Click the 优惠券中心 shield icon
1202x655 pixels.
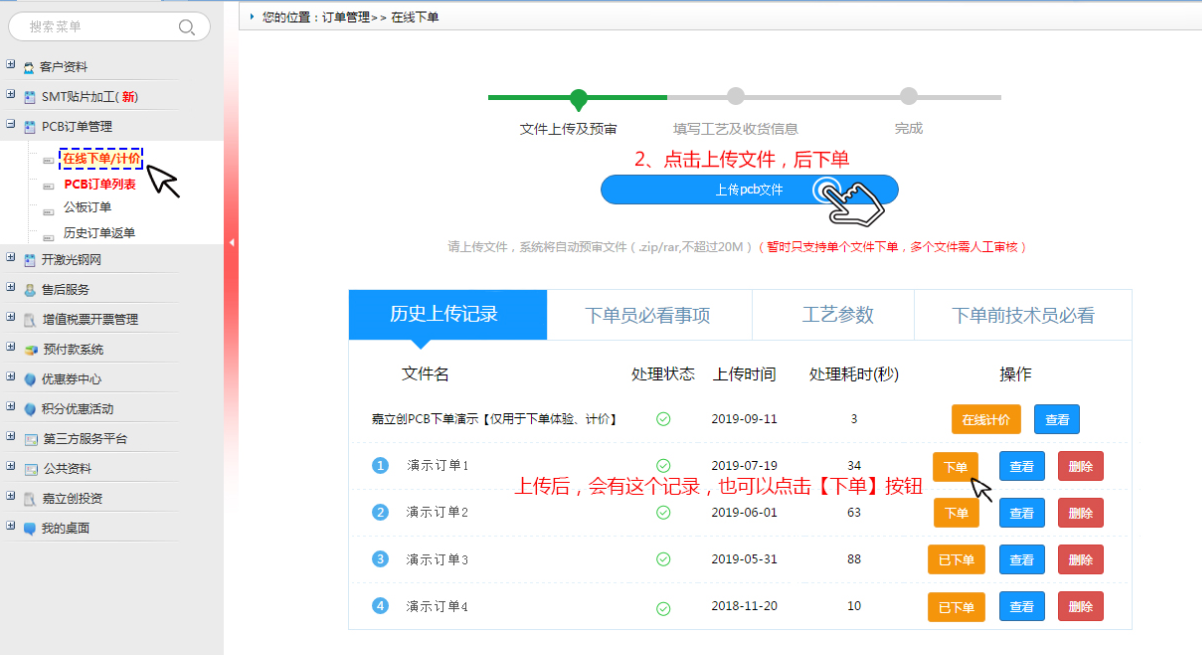pos(29,380)
